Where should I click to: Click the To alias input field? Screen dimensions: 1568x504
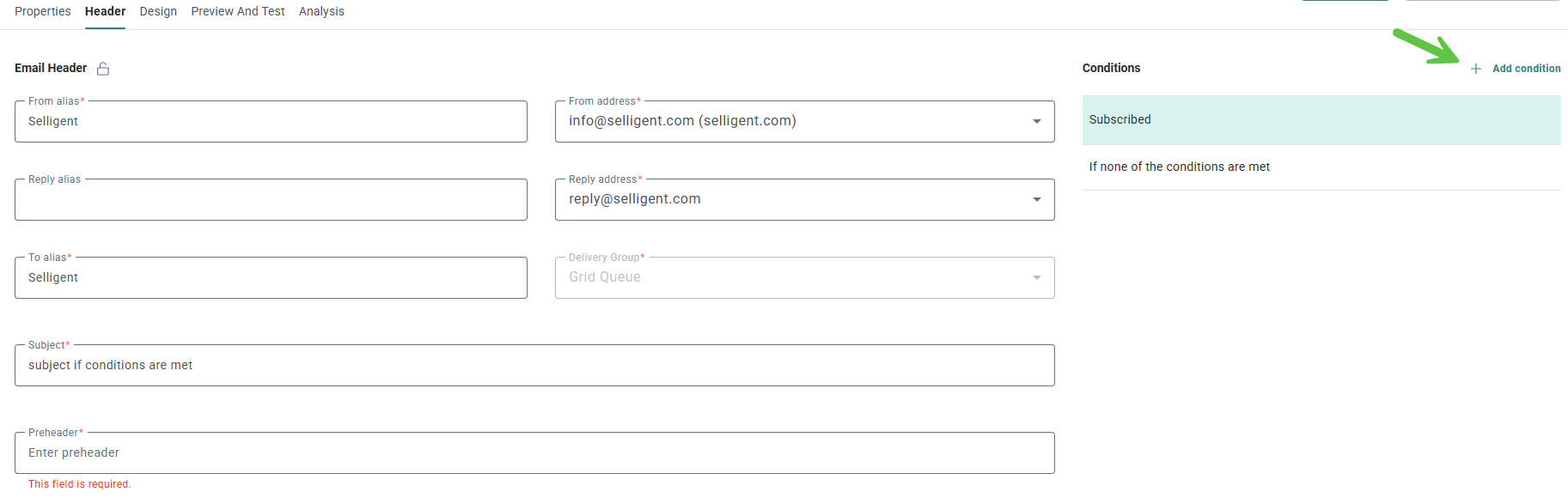point(271,278)
